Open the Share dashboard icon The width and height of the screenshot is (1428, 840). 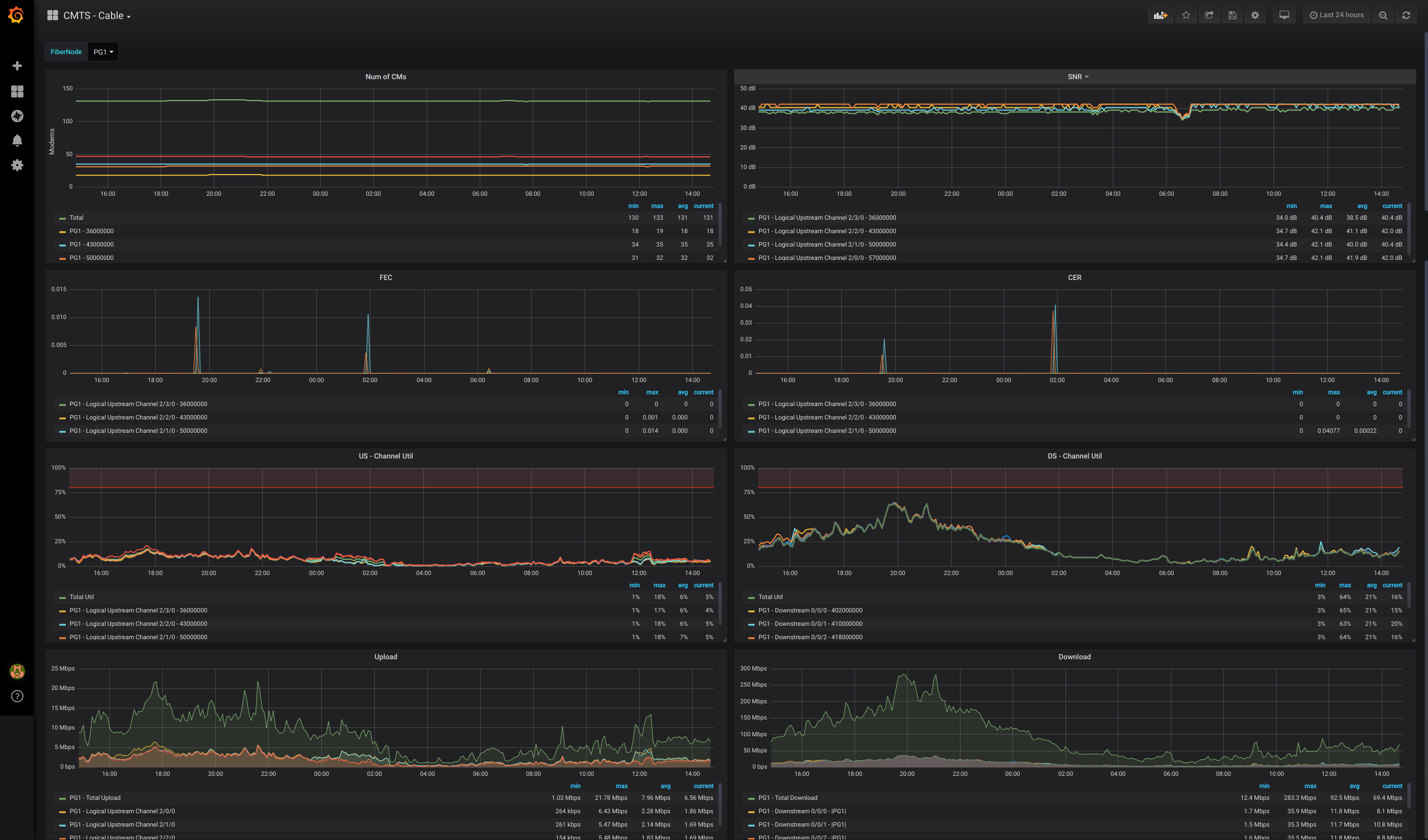[1209, 15]
